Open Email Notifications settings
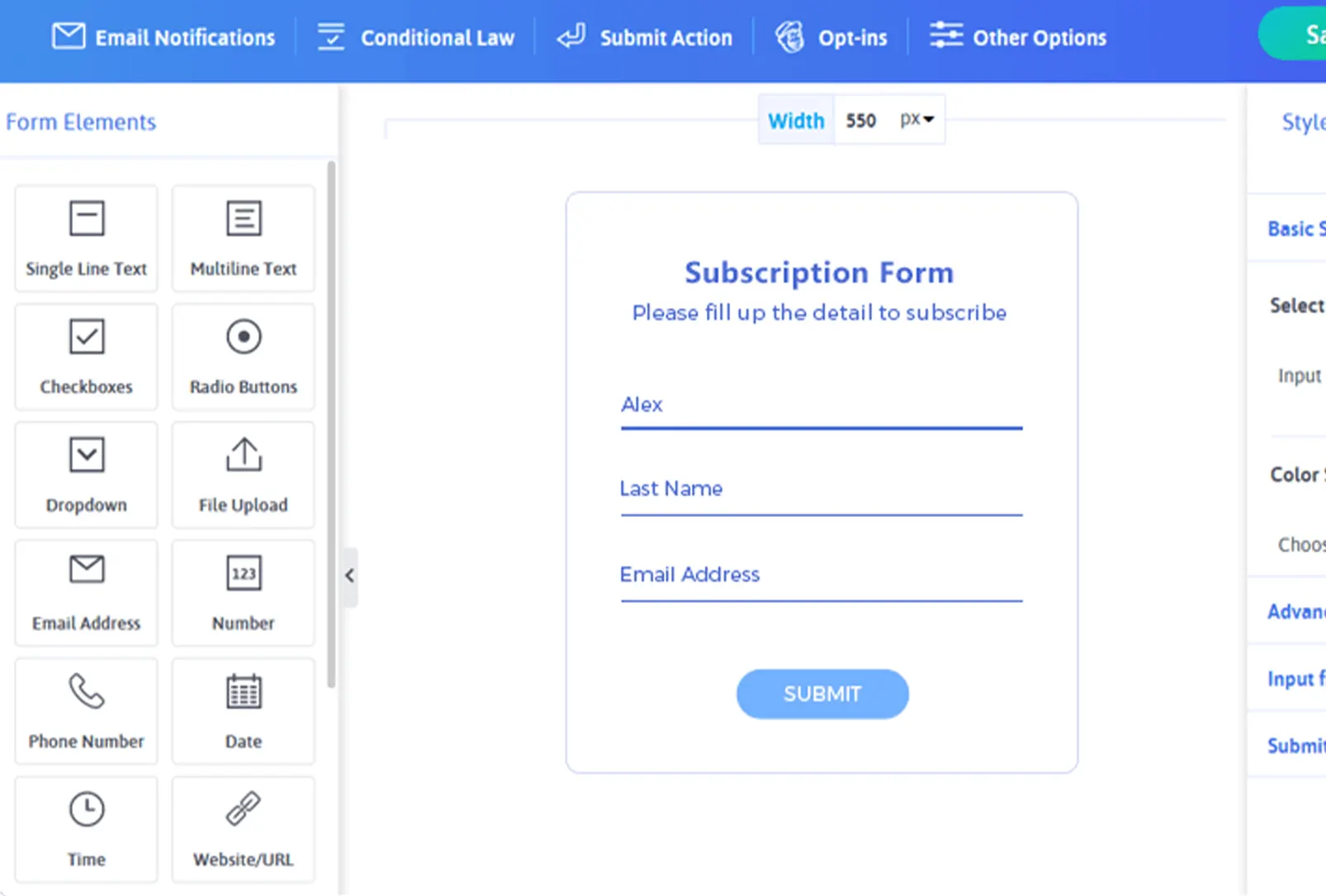1326x896 pixels. pos(163,37)
